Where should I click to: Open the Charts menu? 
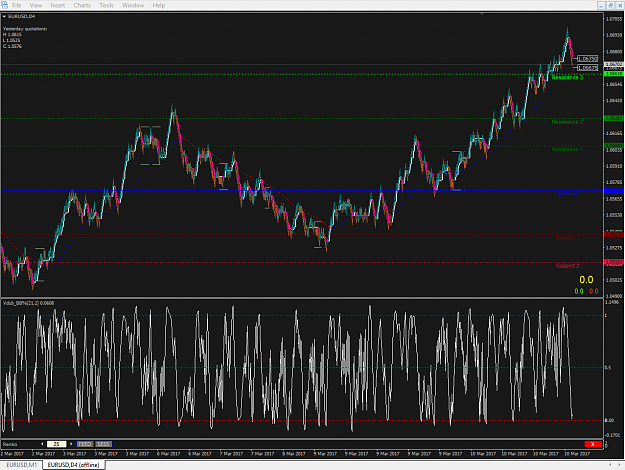click(x=82, y=5)
